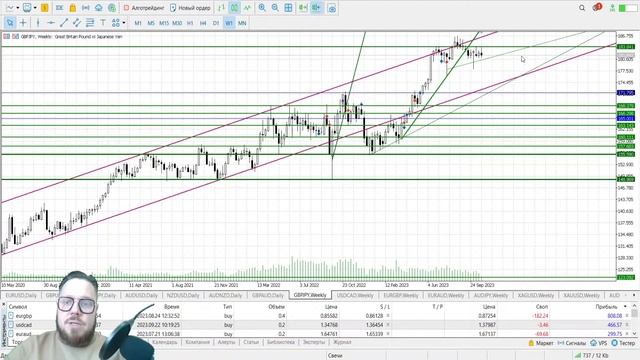Select the MN monthly timeframe
This screenshot has height=360, width=640.
pos(242,23)
